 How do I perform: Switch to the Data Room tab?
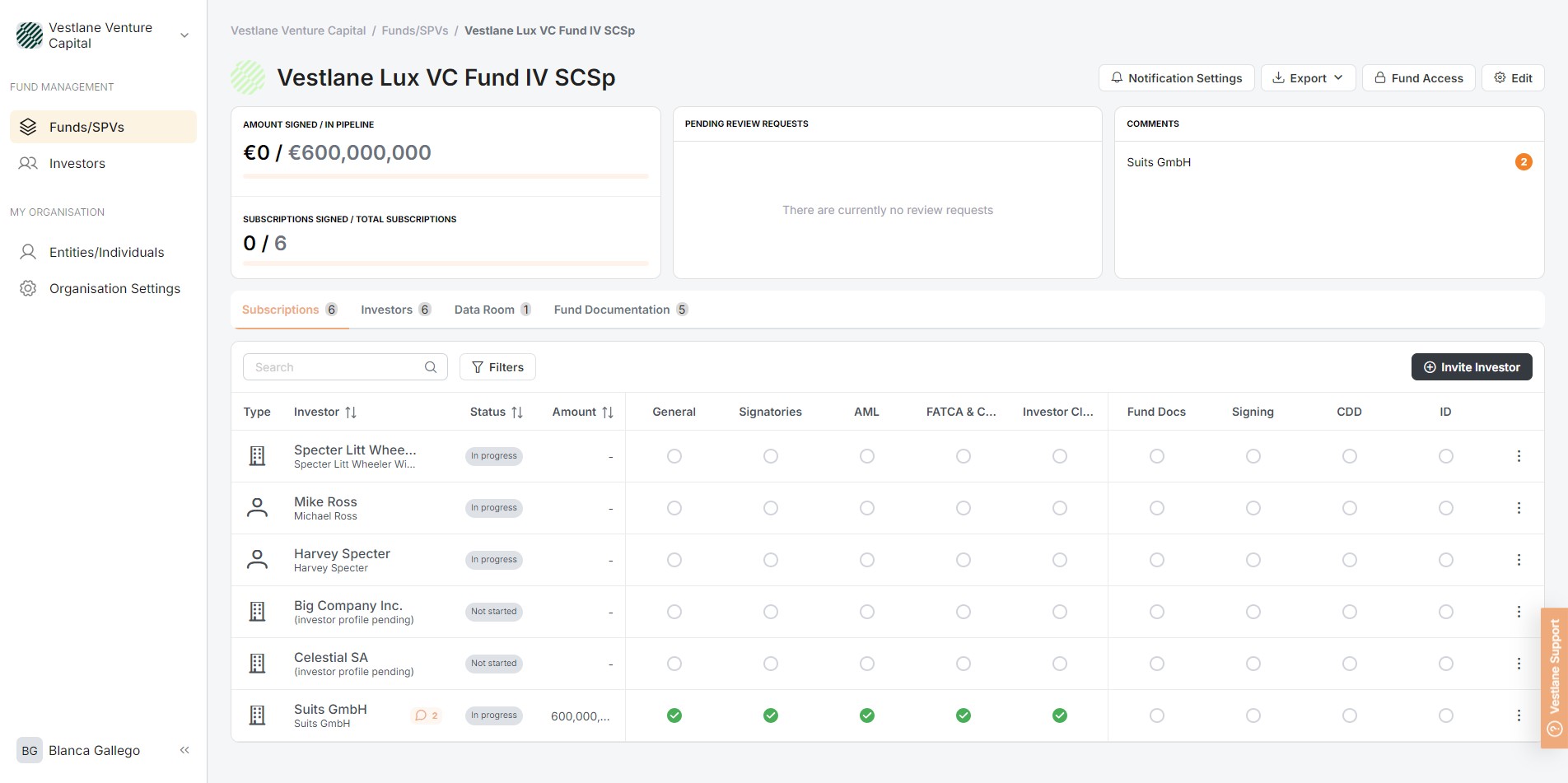coord(492,310)
